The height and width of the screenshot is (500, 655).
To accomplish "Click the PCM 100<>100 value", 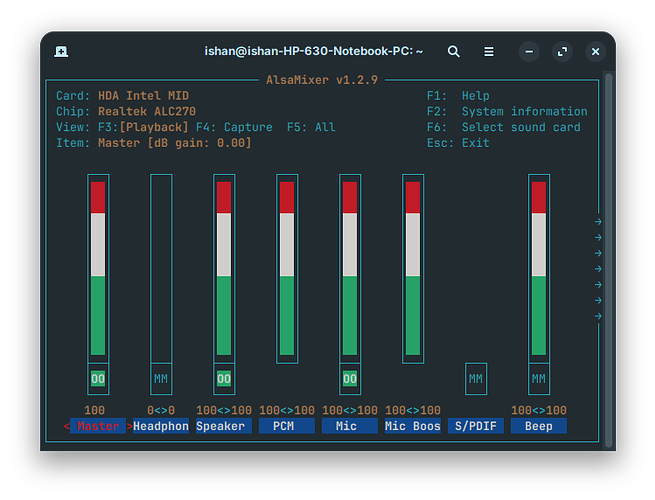I will tap(287, 410).
